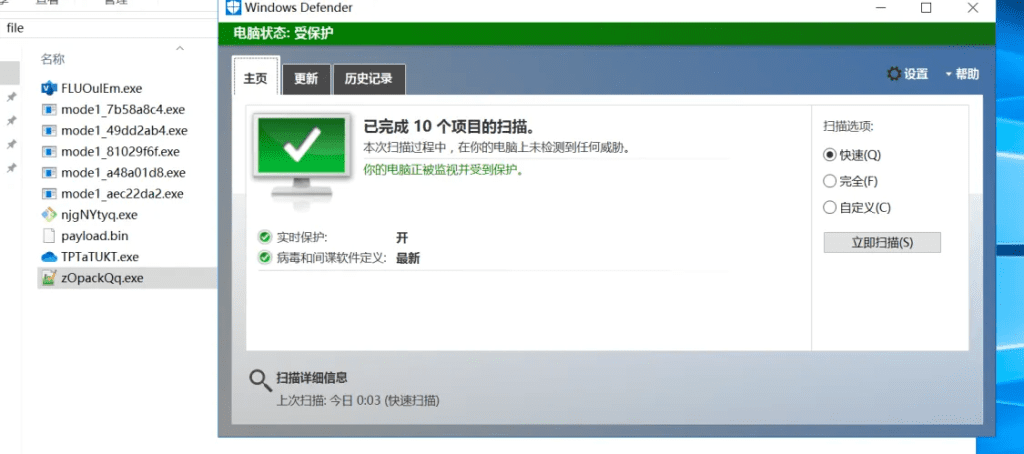Select the 完全(F) scan option
The height and width of the screenshot is (454, 1024).
[x=850, y=181]
